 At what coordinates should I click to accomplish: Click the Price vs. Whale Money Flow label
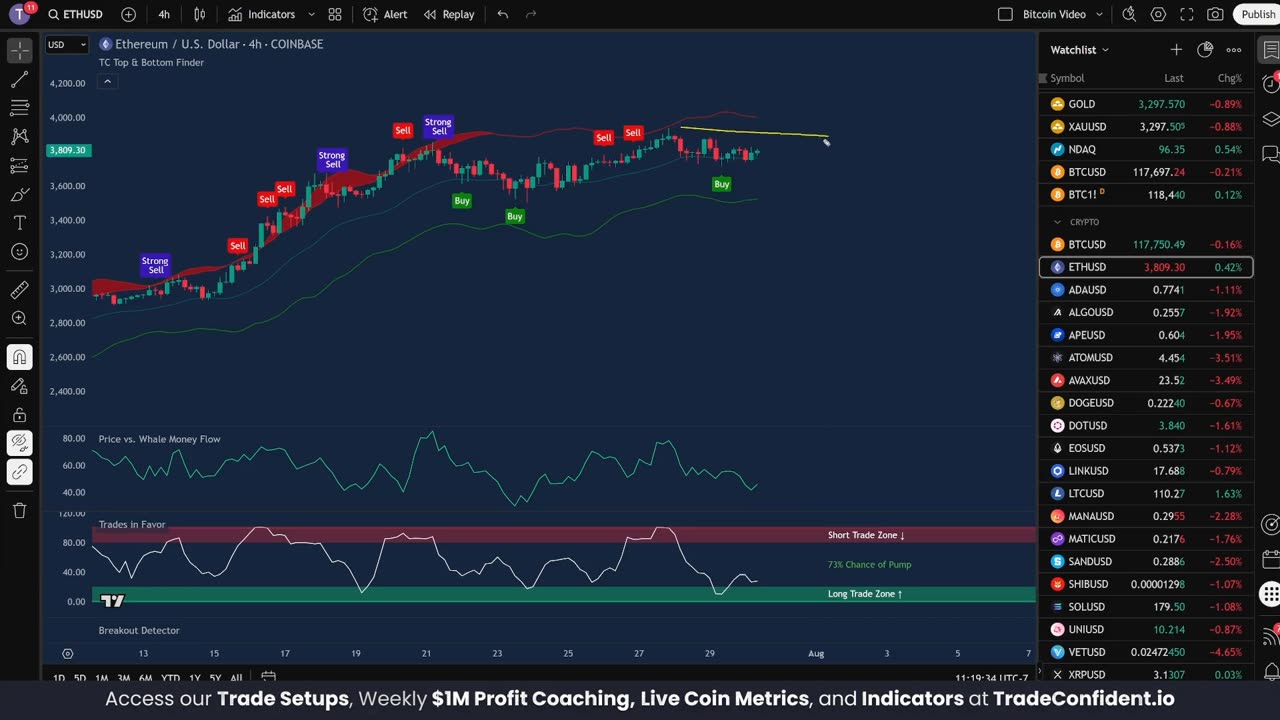click(x=159, y=439)
